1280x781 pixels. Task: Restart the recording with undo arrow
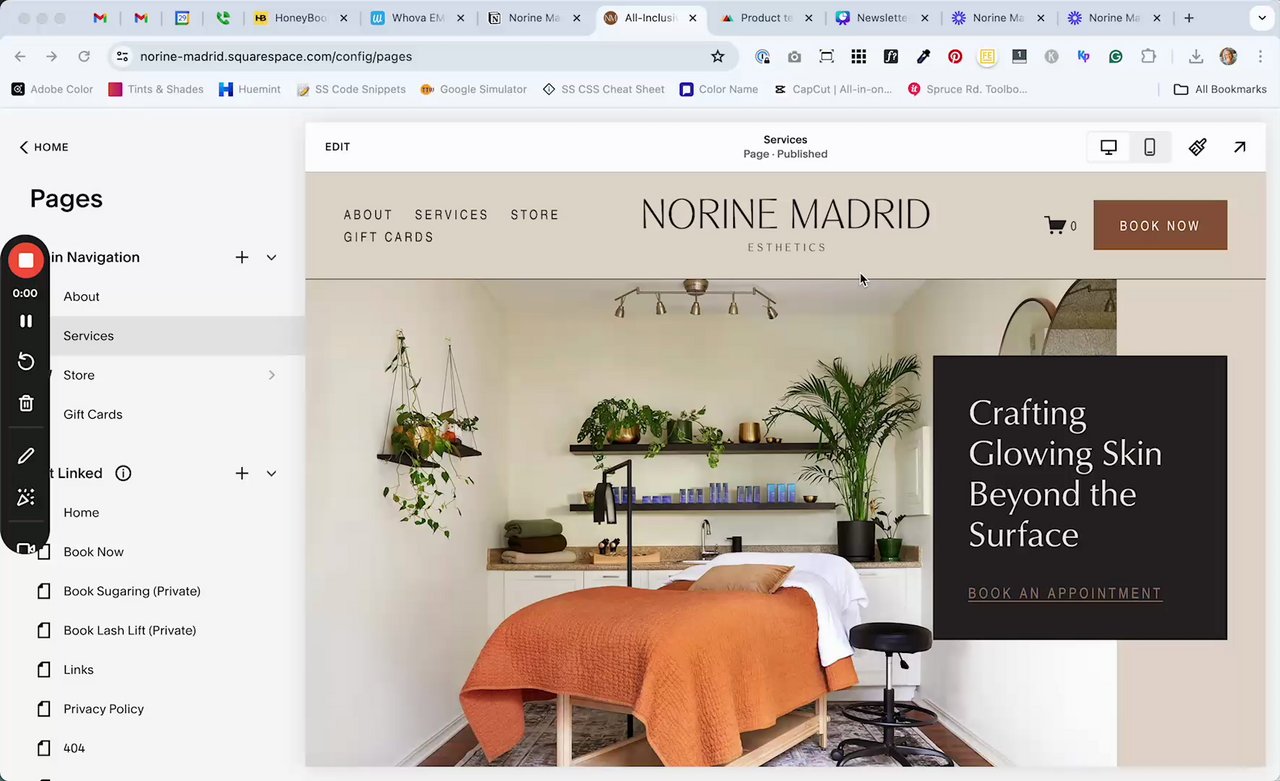point(26,362)
